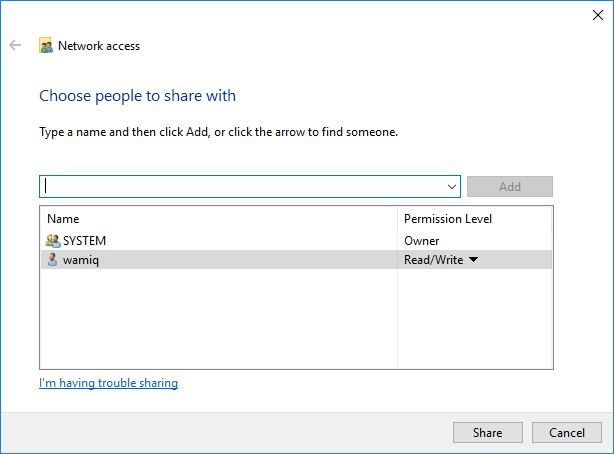This screenshot has width=614, height=454.
Task: Click the Owner permission for SYSTEM
Action: [421, 241]
